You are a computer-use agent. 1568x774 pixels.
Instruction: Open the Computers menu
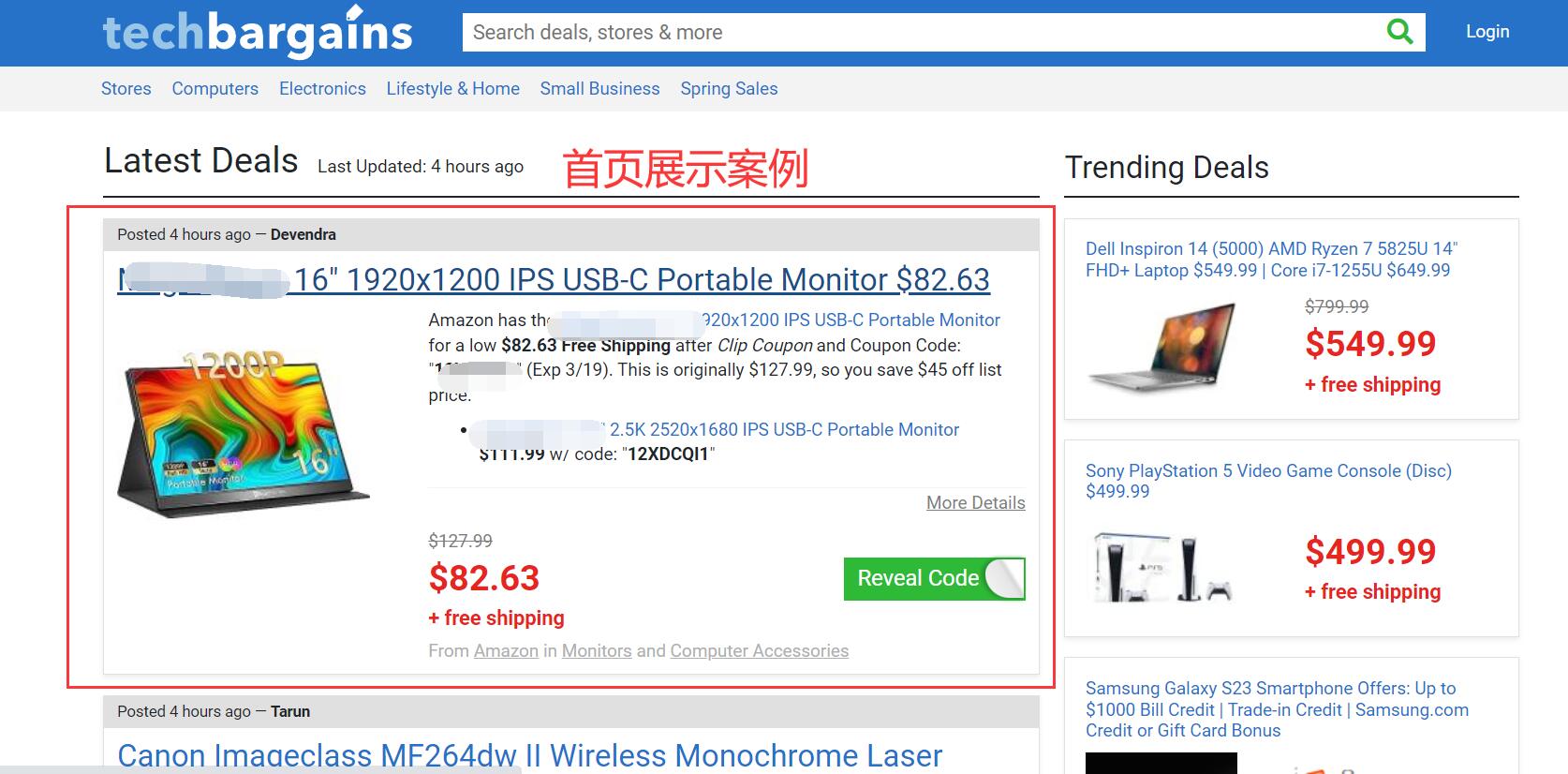(x=215, y=88)
